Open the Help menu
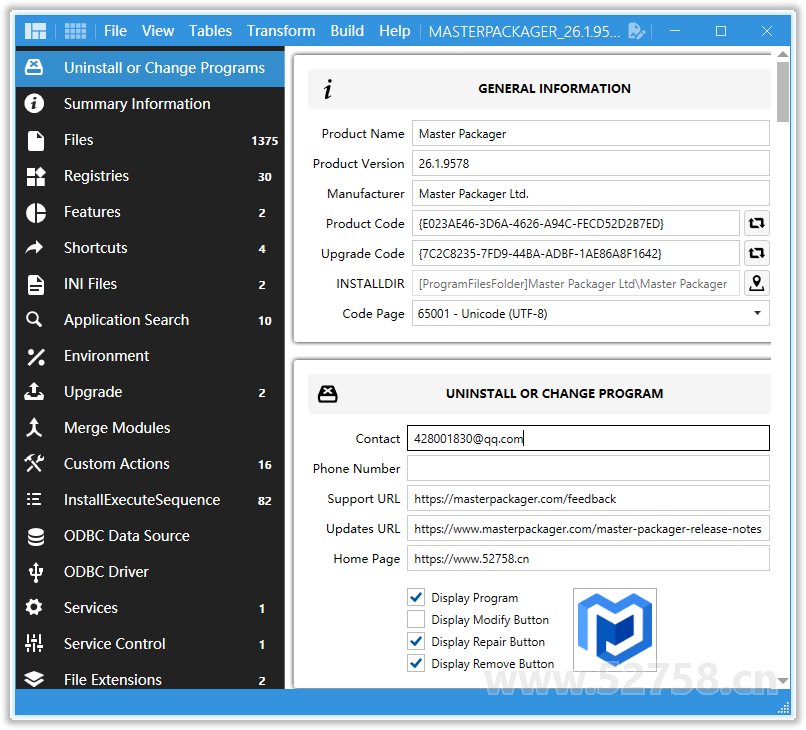The image size is (806, 730). point(395,31)
